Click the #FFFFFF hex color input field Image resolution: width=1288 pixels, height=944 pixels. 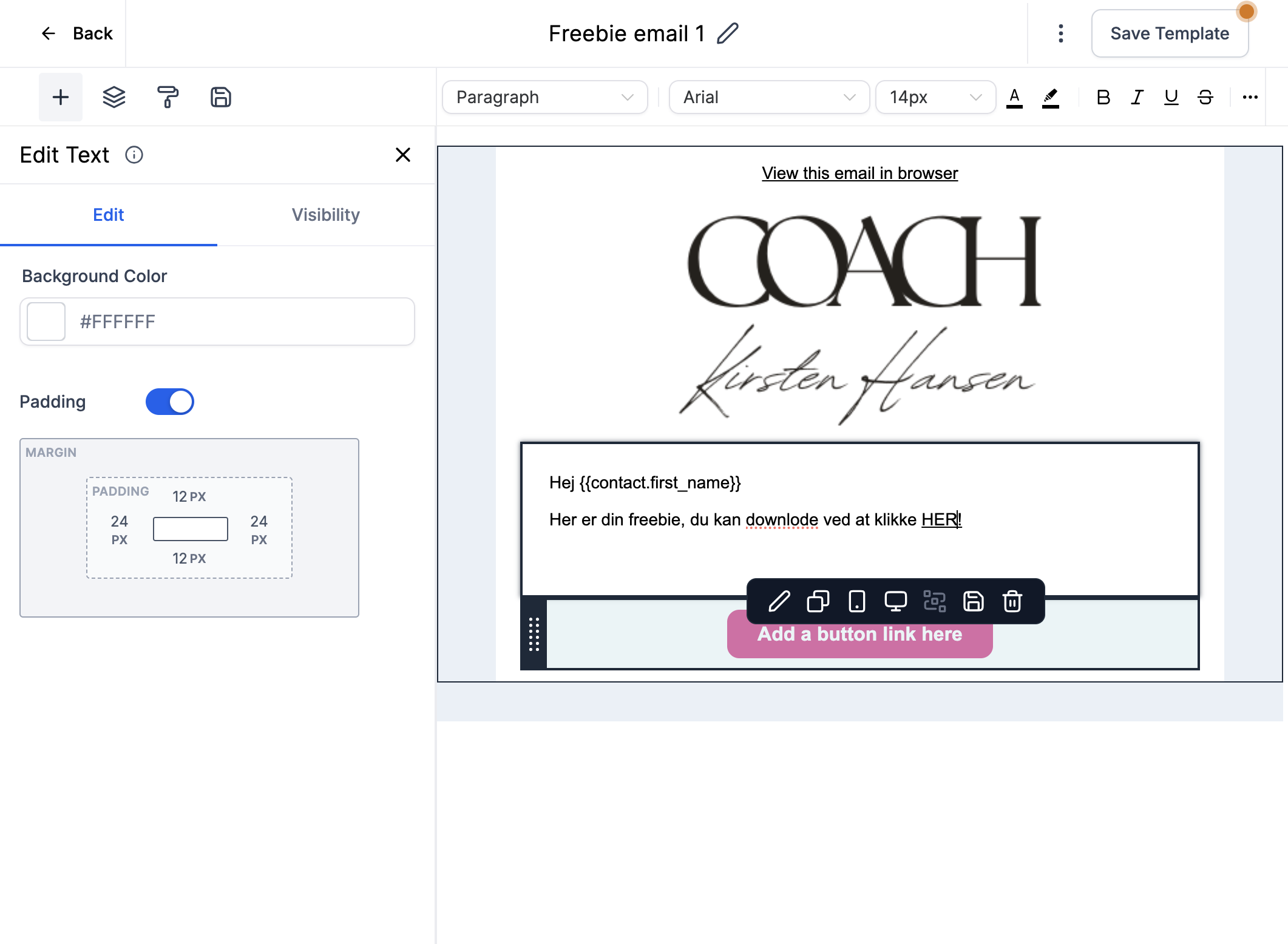(217, 322)
